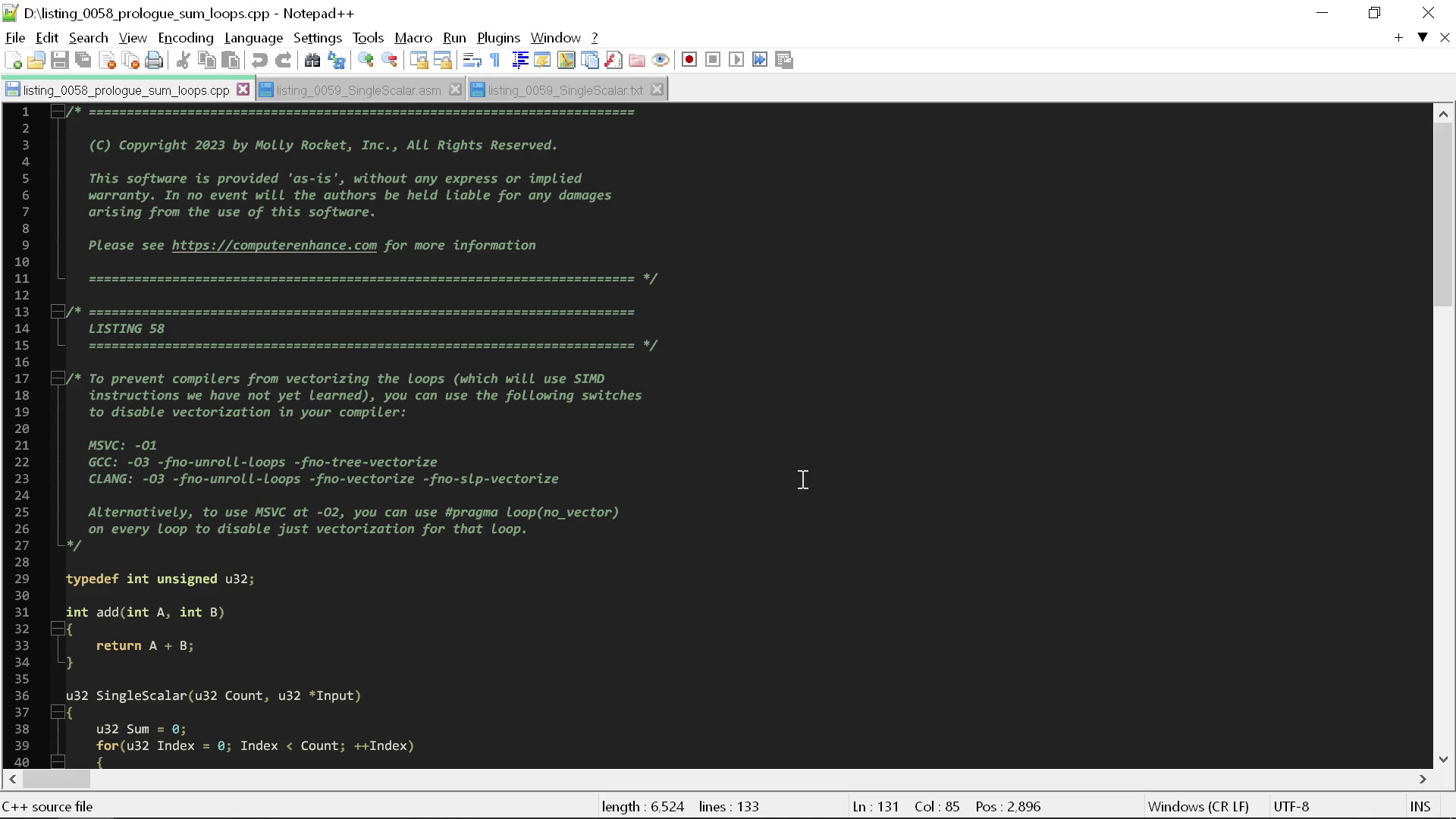Open the Language menu
The width and height of the screenshot is (1456, 819).
[x=253, y=37]
